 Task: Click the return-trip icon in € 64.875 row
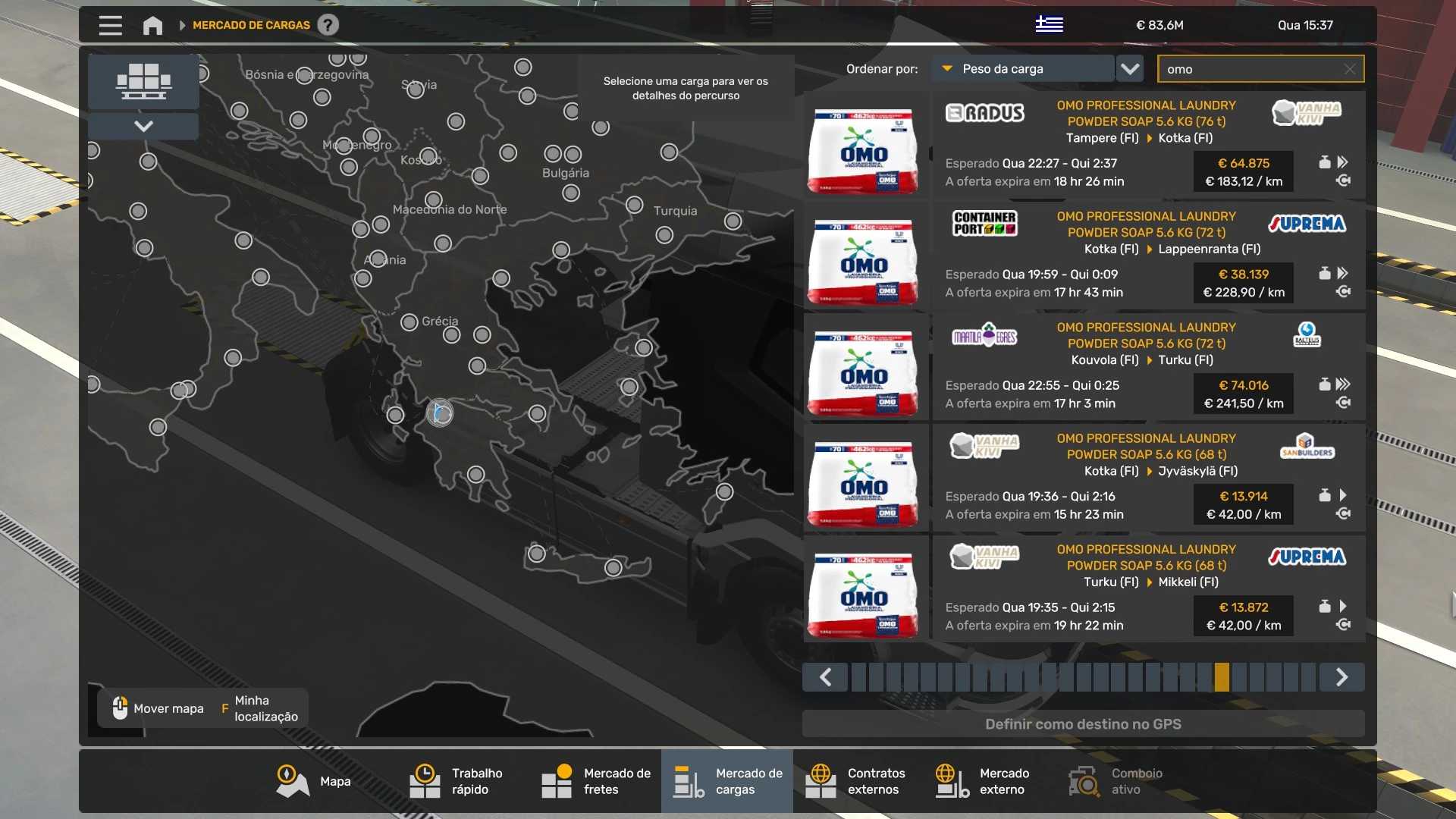(x=1343, y=180)
